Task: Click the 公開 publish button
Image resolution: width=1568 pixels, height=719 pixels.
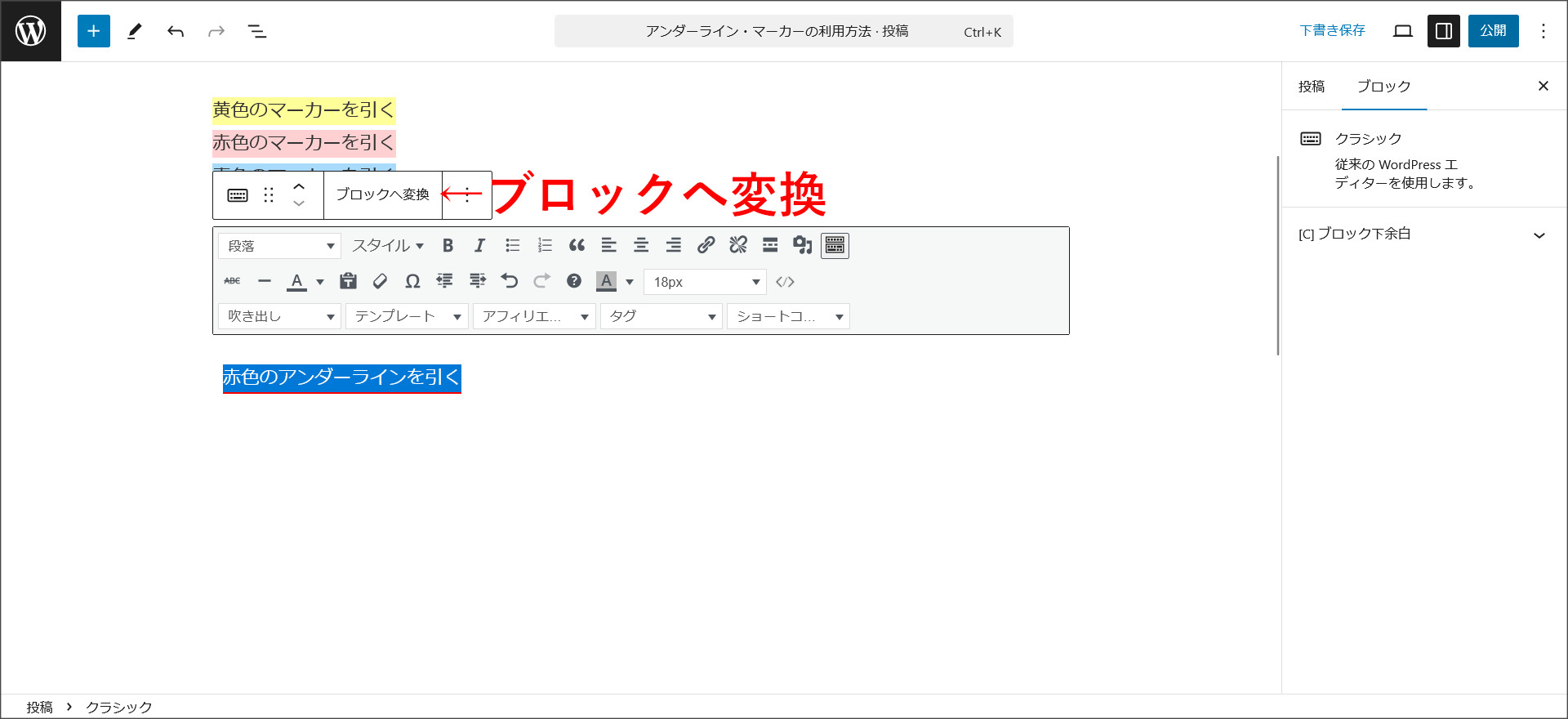Action: tap(1494, 31)
